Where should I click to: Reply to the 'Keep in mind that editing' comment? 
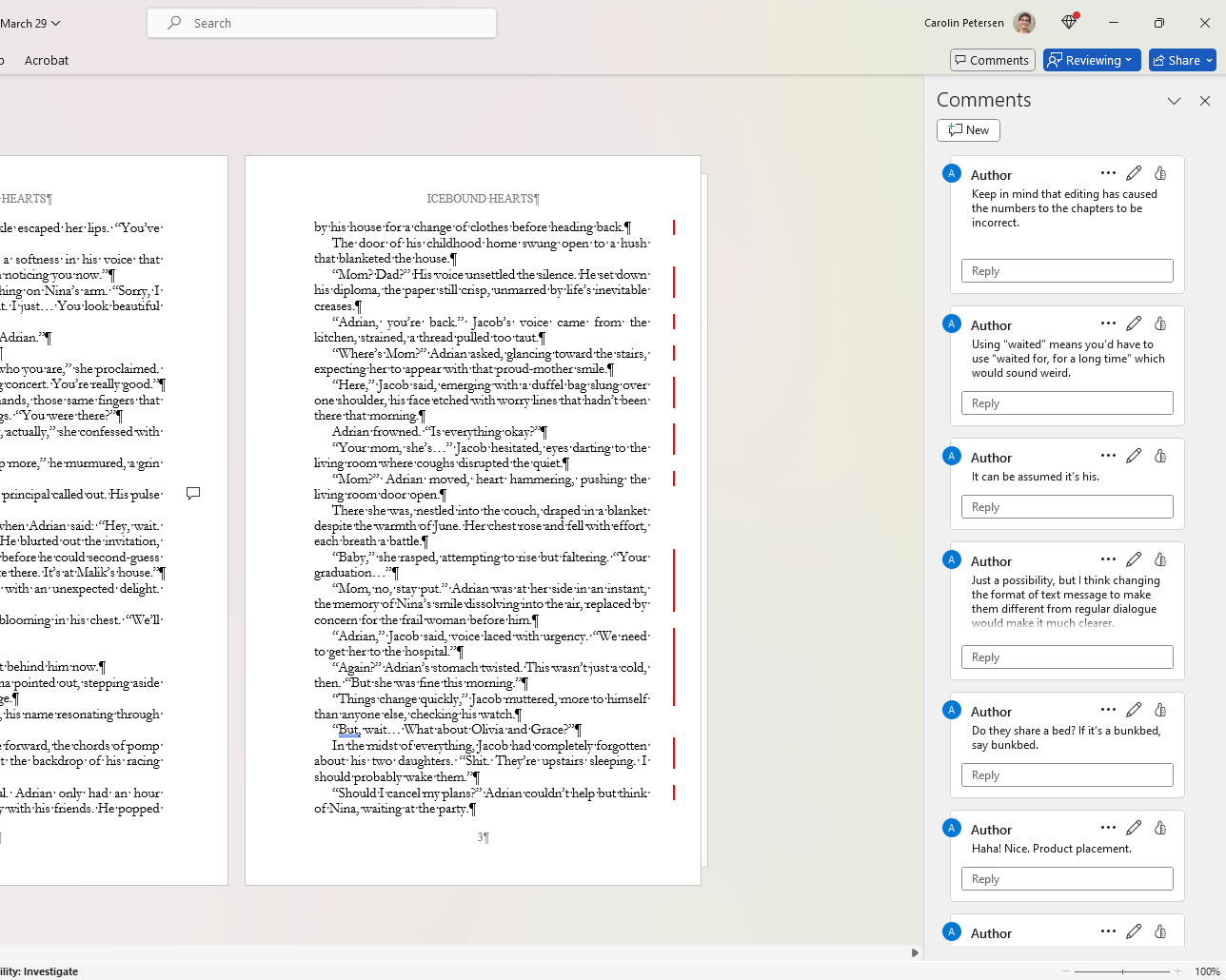(x=1067, y=271)
